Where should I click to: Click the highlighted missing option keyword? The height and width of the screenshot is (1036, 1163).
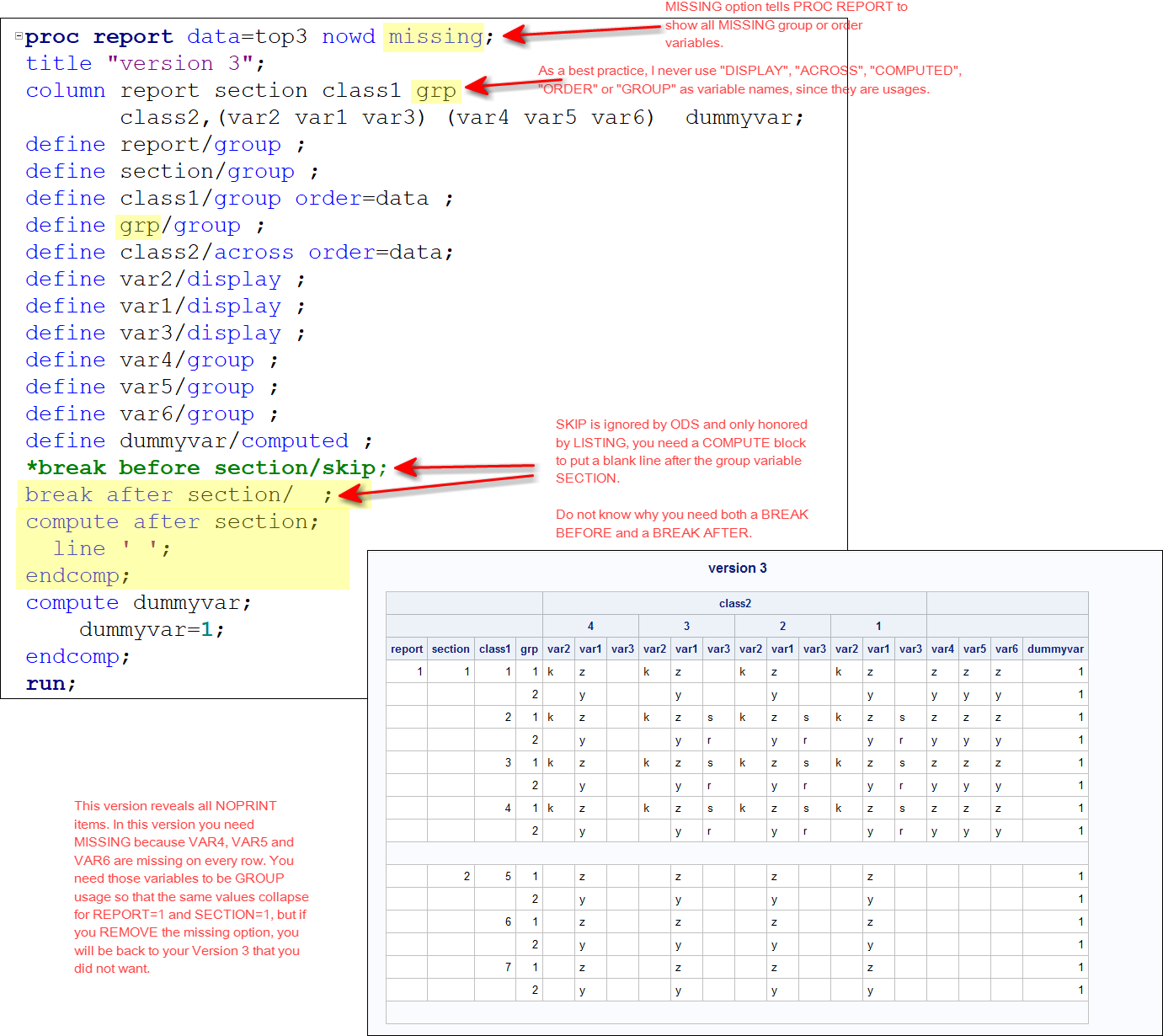coord(435,37)
